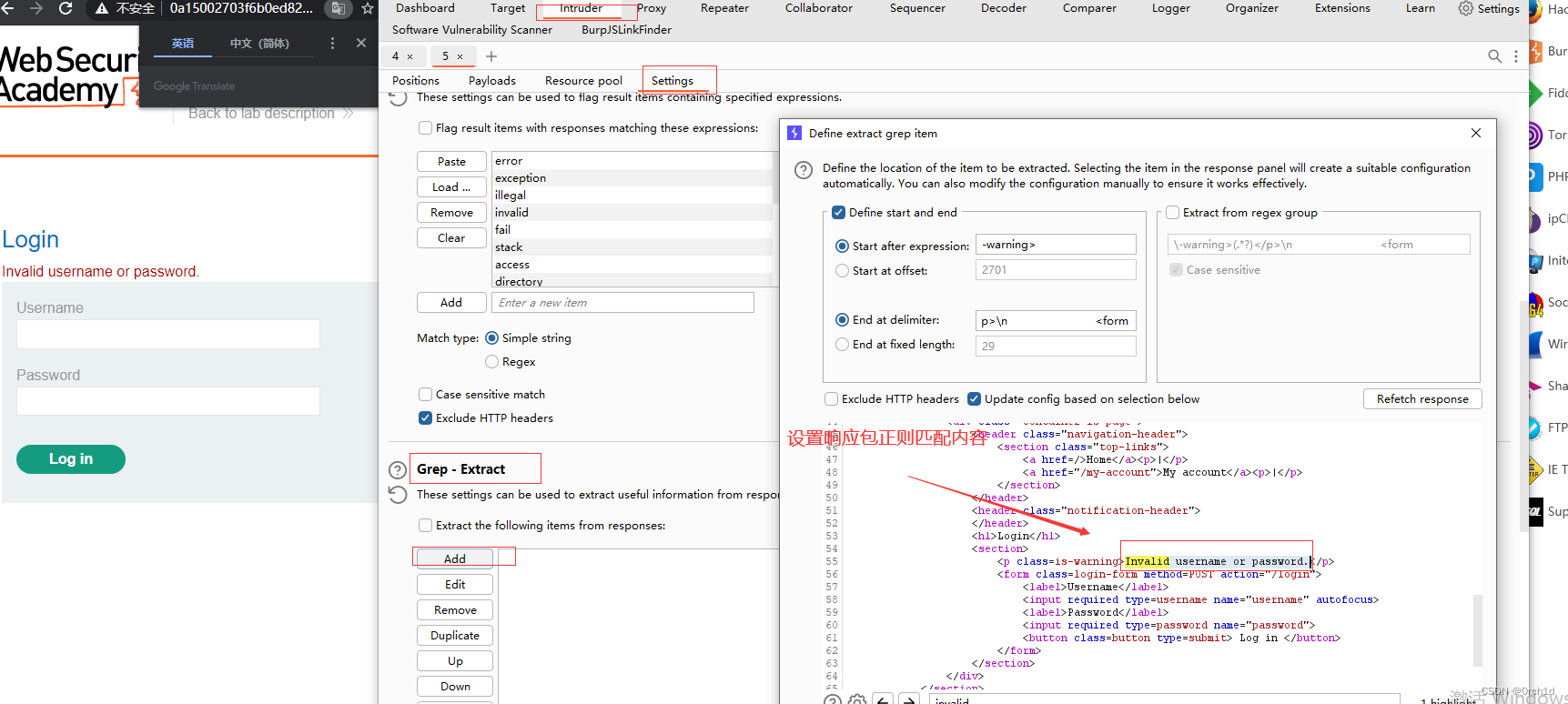Open the Fid bookmark on the right edge
Screen dimensions: 1568x704
coord(1549,93)
